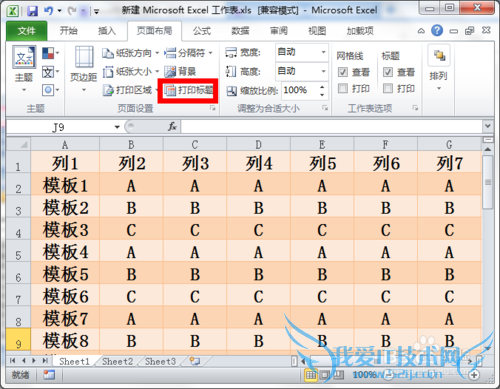Click the Redo icon in quick access toolbar
Viewport: 500px width, 389px height.
(x=72, y=11)
